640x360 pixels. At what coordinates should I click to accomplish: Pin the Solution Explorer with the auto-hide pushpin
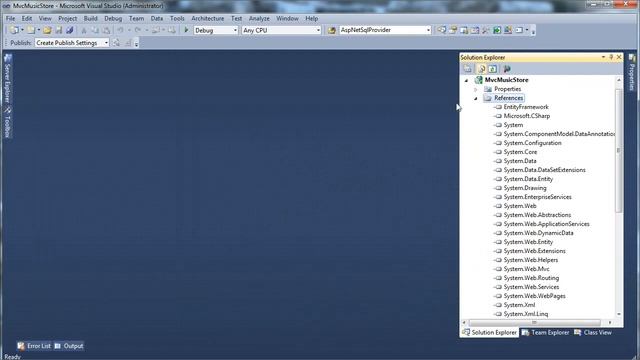tap(611, 57)
